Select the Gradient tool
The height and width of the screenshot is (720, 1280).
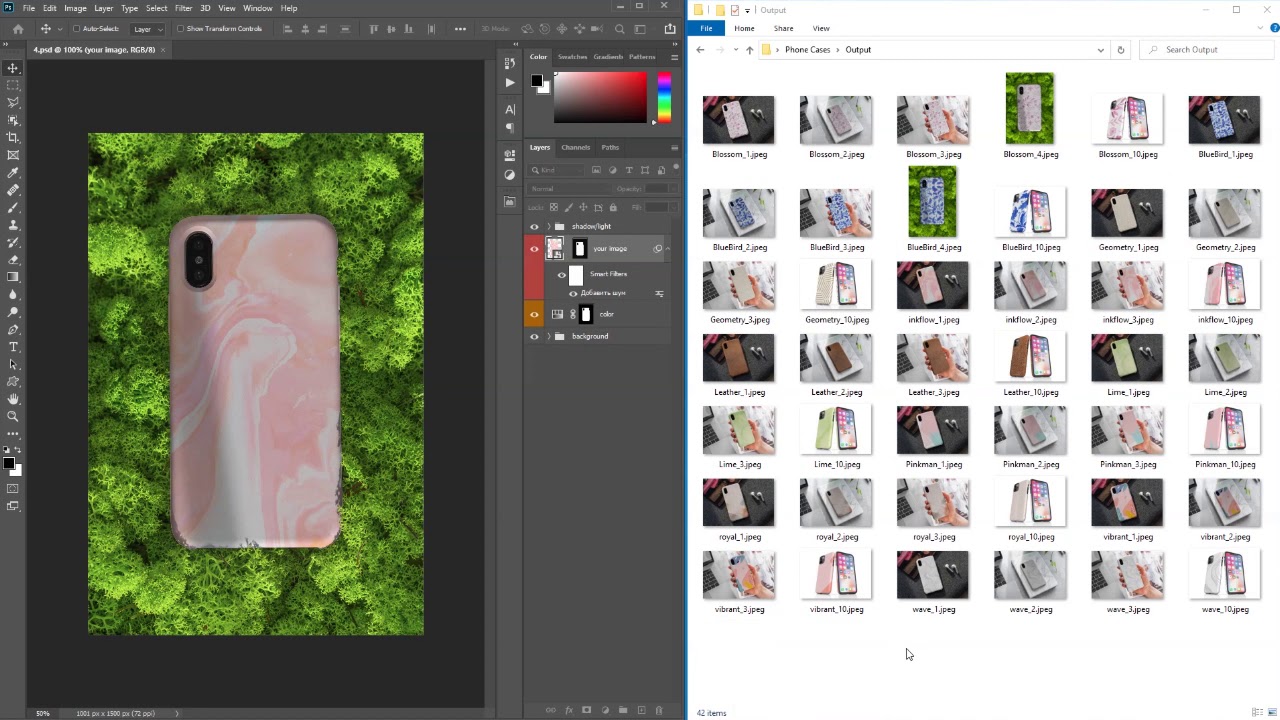tap(13, 277)
